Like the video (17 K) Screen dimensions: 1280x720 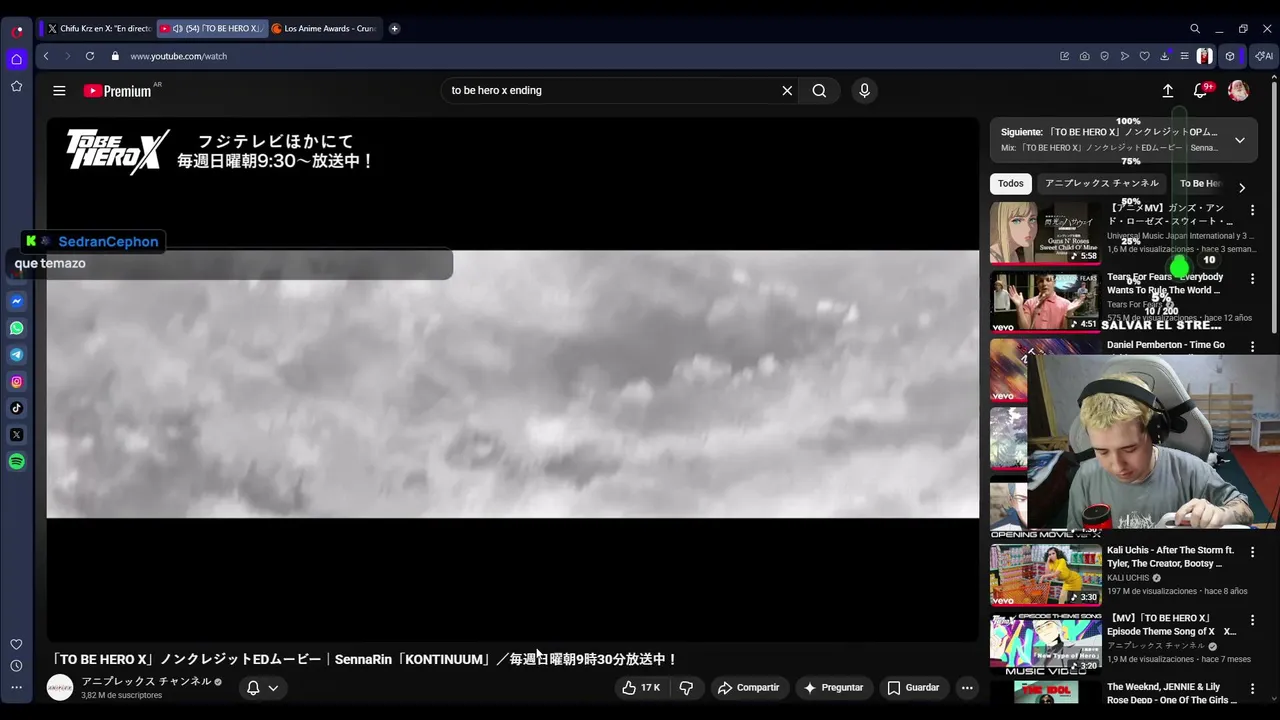point(641,688)
